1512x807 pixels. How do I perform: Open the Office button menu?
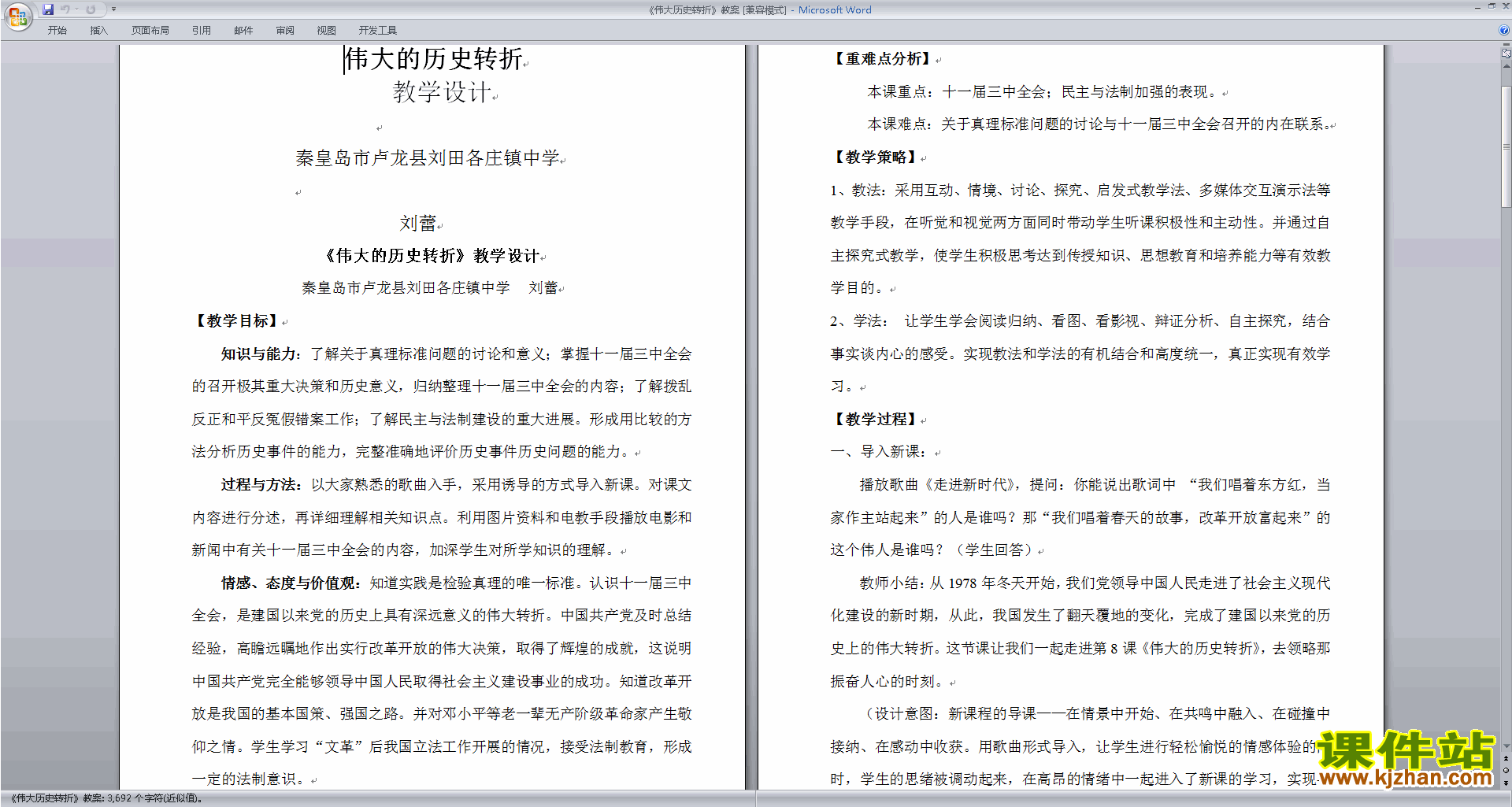pos(17,16)
